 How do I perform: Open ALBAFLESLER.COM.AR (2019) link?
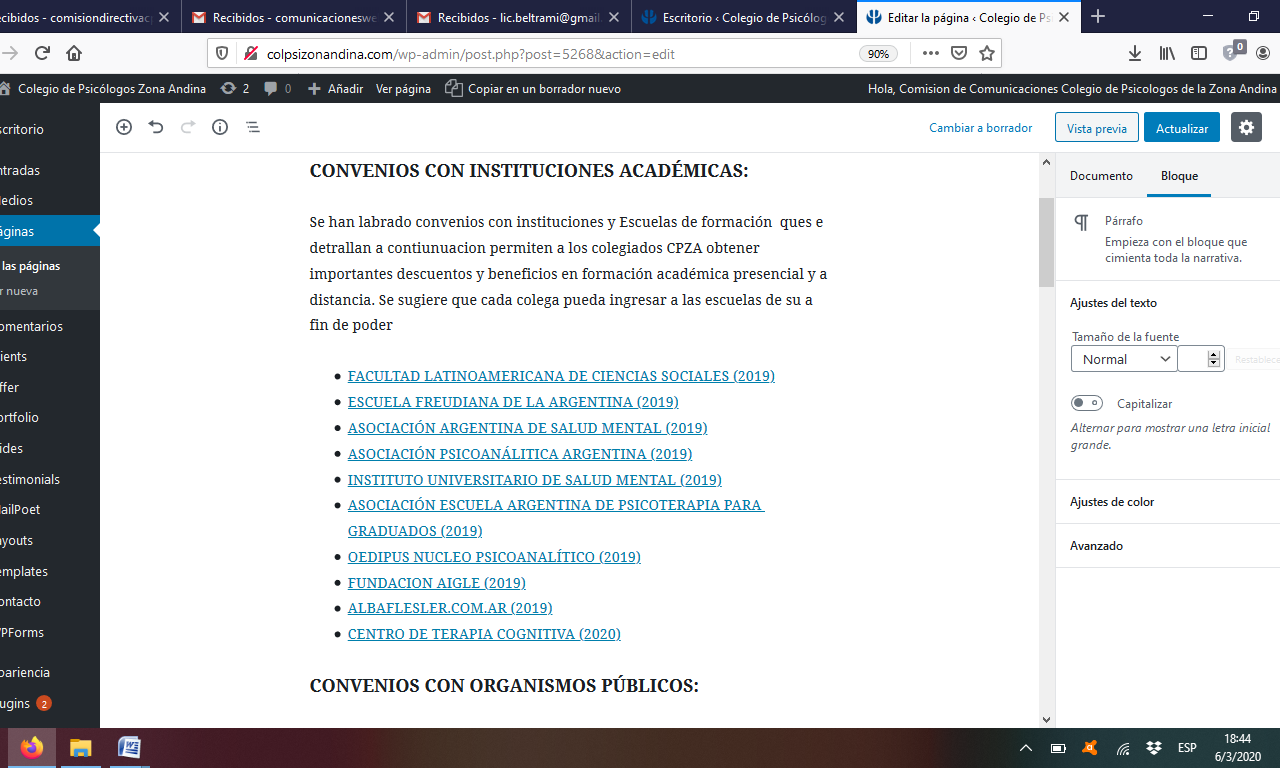[x=450, y=608]
